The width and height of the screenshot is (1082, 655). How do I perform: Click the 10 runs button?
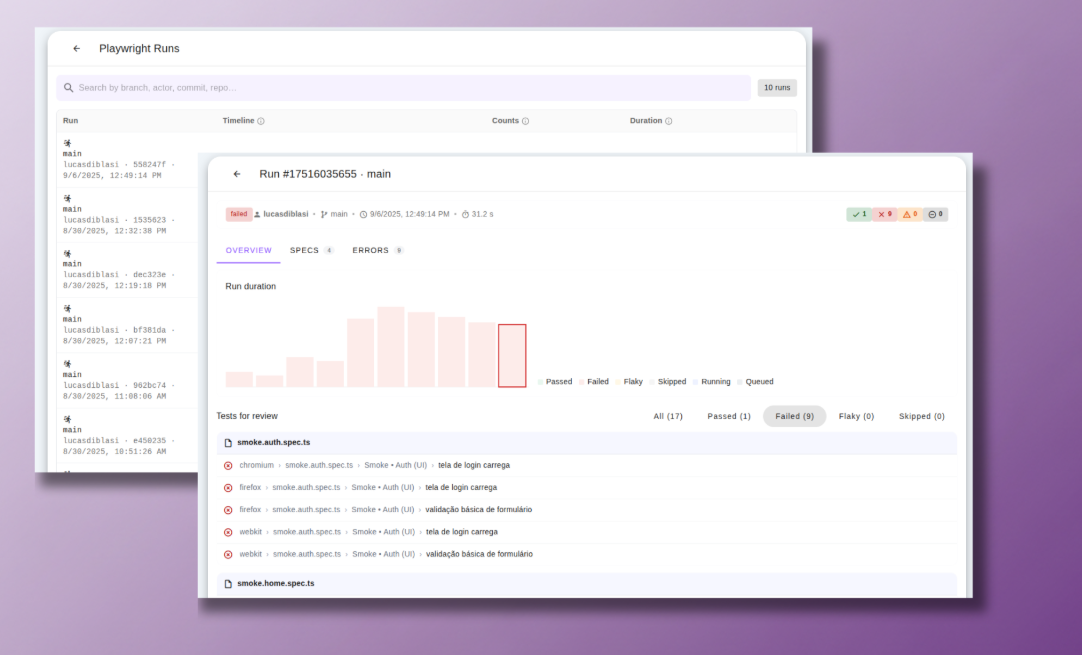pos(777,87)
